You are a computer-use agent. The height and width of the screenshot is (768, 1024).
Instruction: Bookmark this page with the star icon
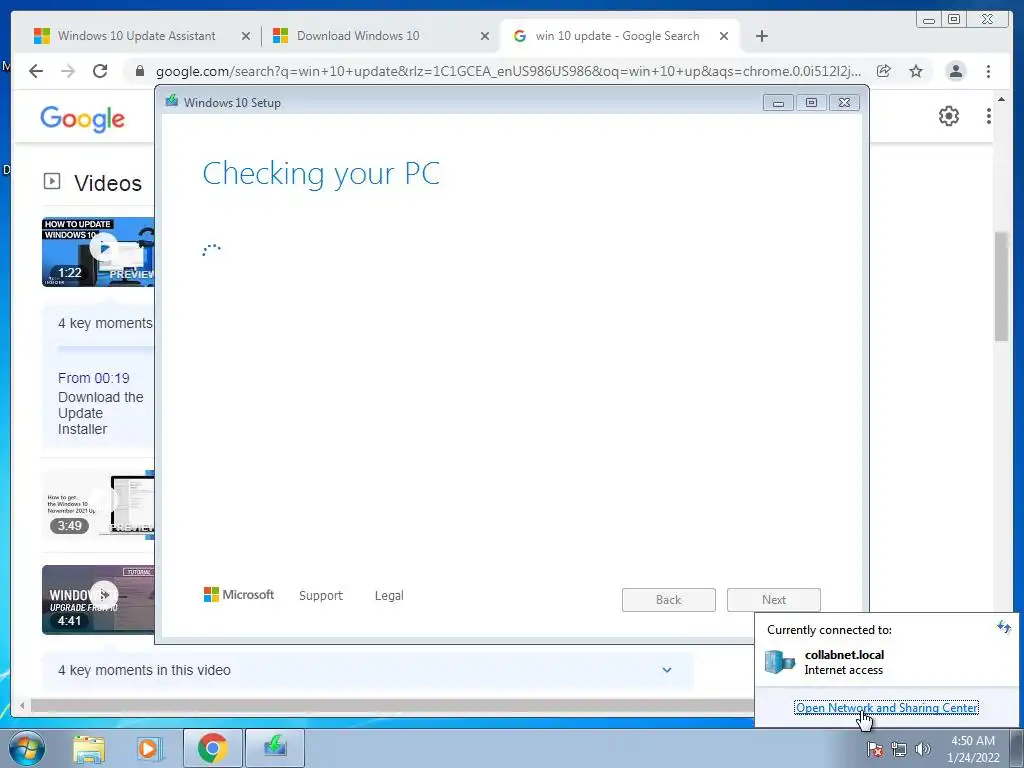916,71
